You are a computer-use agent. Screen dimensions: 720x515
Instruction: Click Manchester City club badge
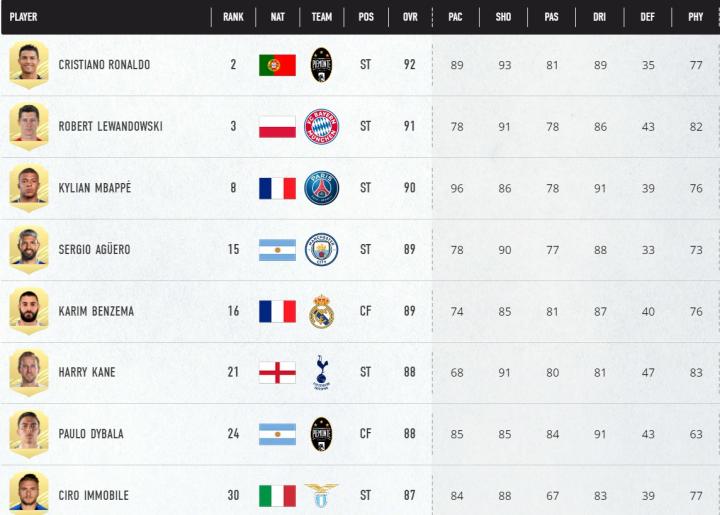(x=322, y=249)
